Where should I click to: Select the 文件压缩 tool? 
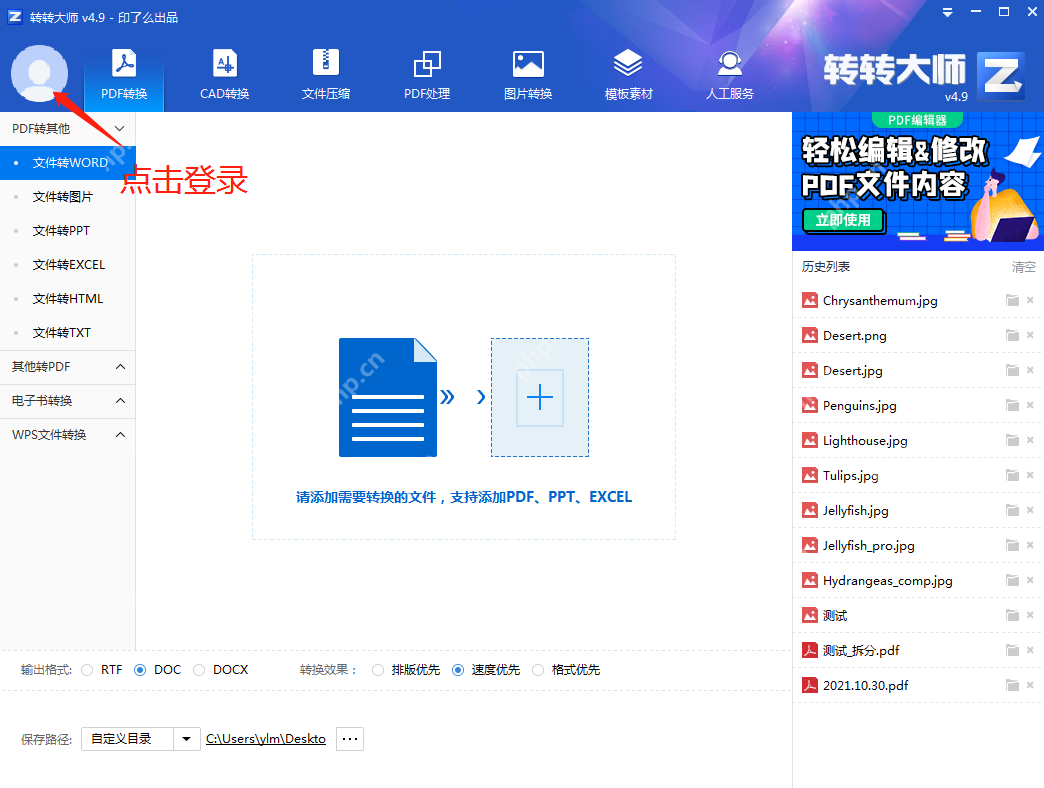coord(325,72)
